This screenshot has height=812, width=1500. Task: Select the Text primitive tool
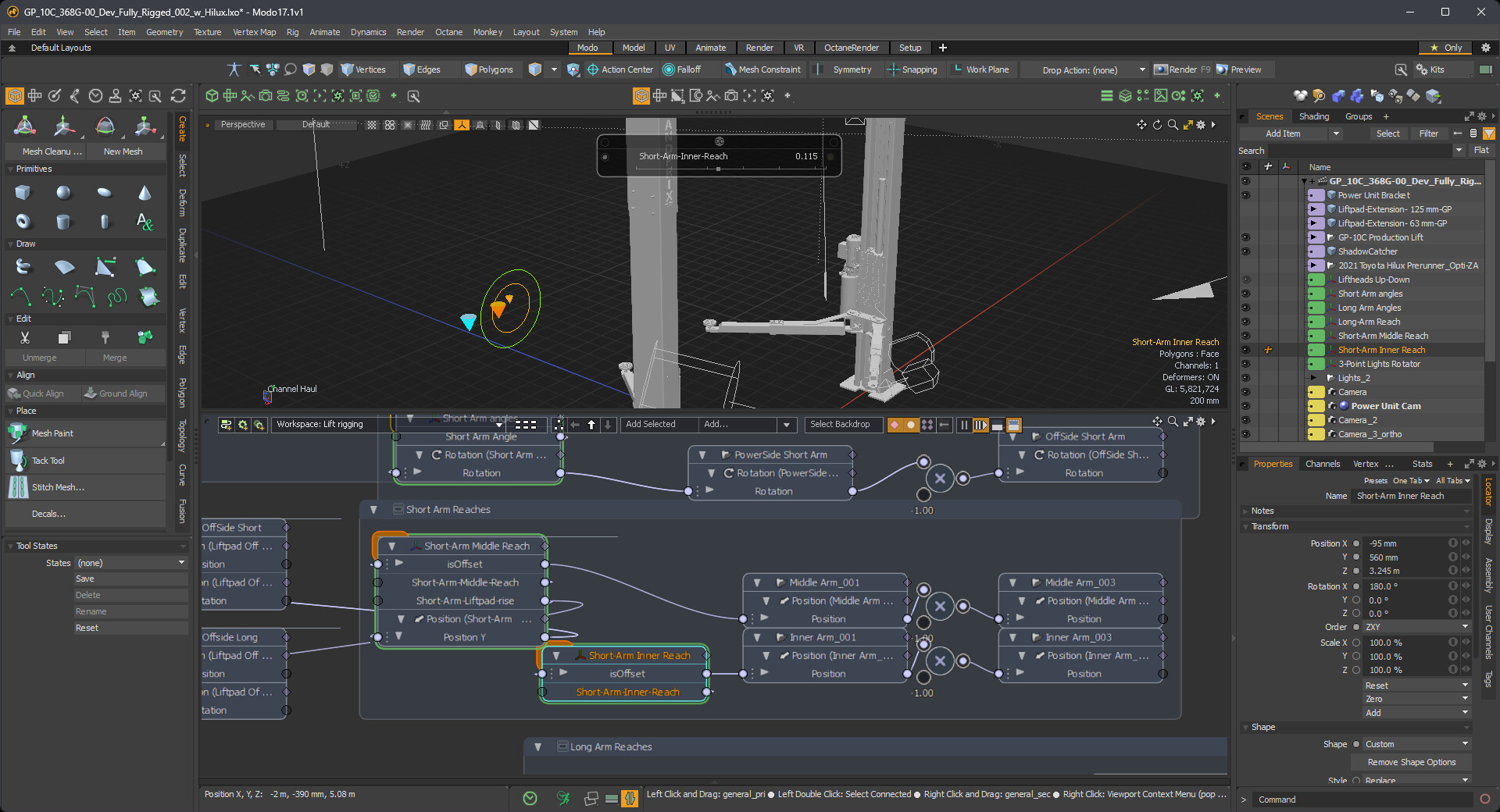point(145,222)
